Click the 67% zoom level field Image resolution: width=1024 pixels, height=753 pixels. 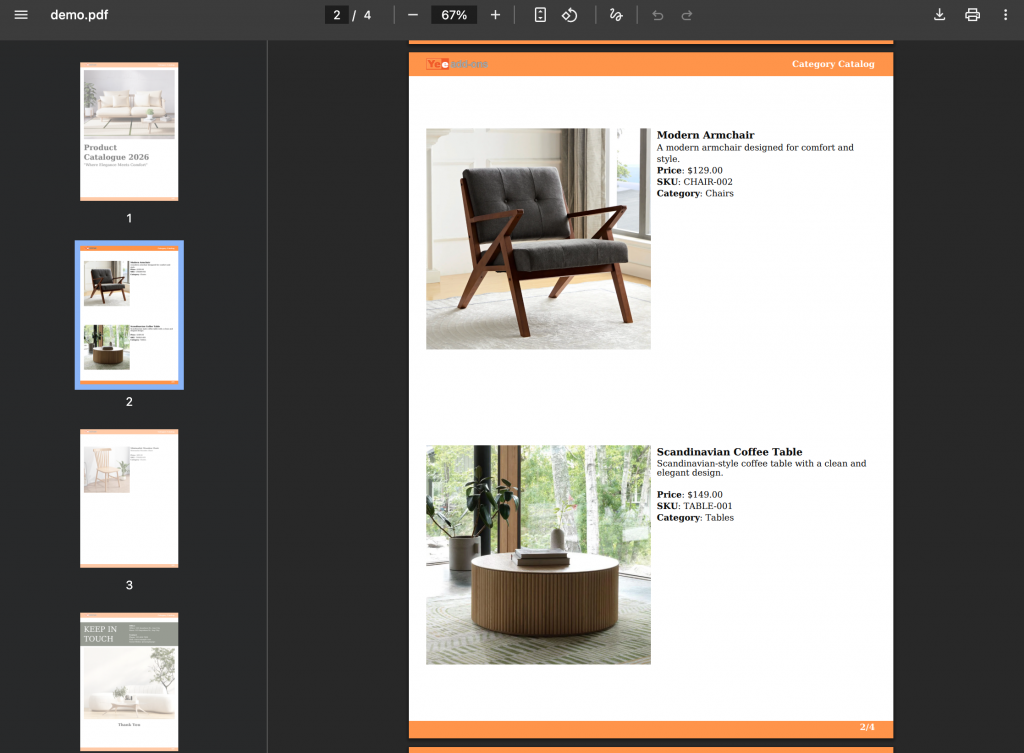[454, 15]
